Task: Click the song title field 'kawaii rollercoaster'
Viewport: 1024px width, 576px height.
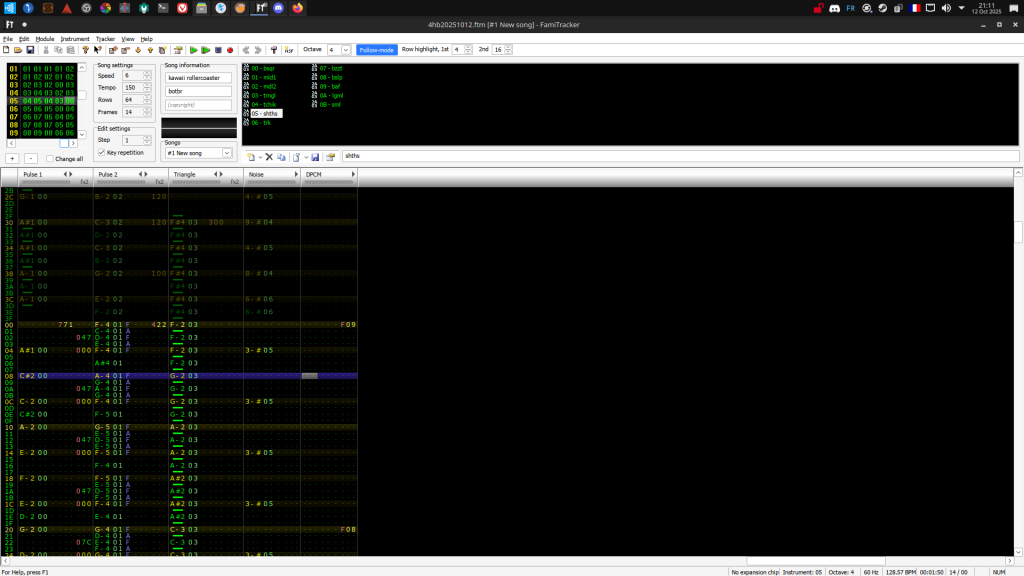Action: click(198, 77)
